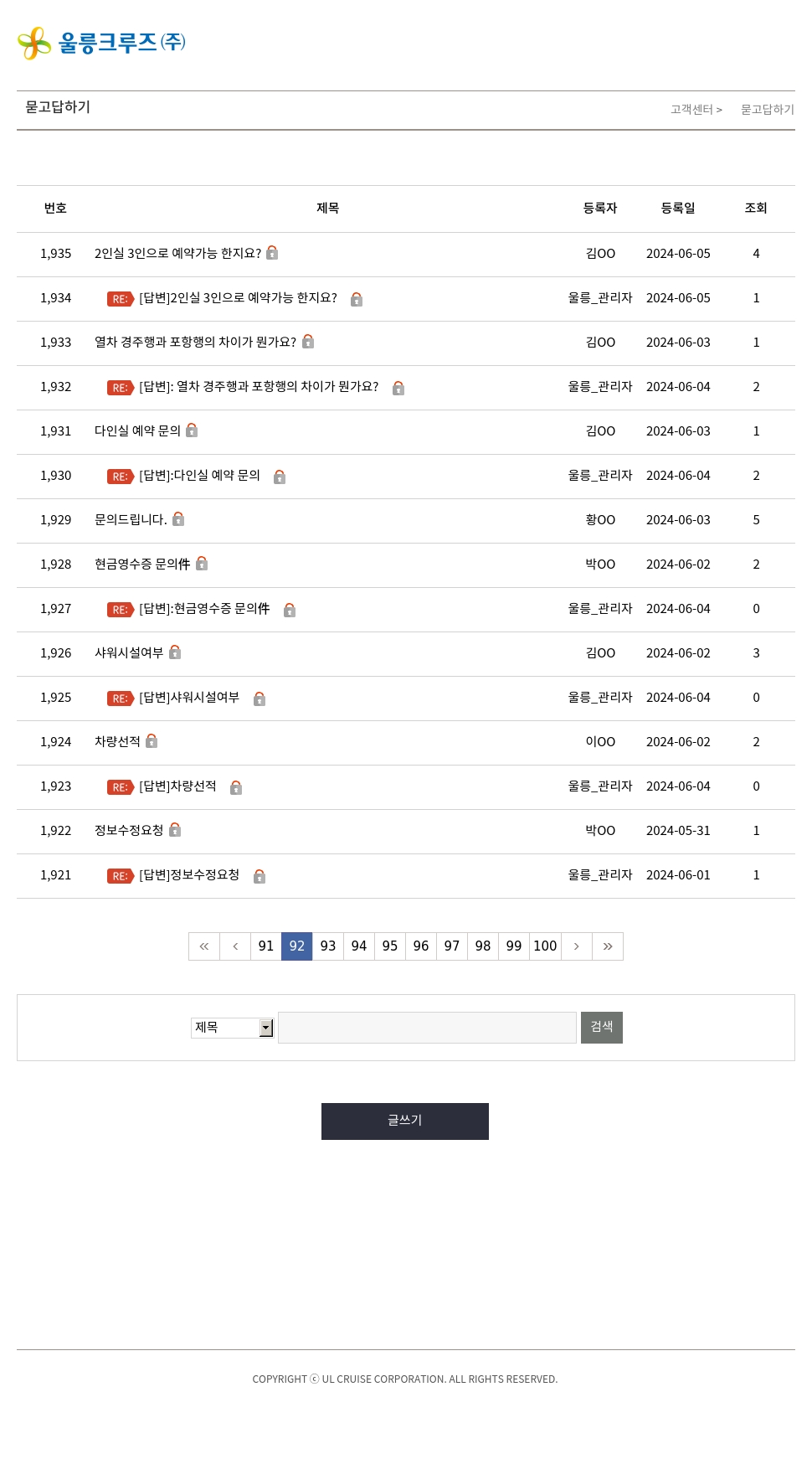Go to the first page with double-left arrow
Image resolution: width=812 pixels, height=1459 pixels.
point(204,946)
